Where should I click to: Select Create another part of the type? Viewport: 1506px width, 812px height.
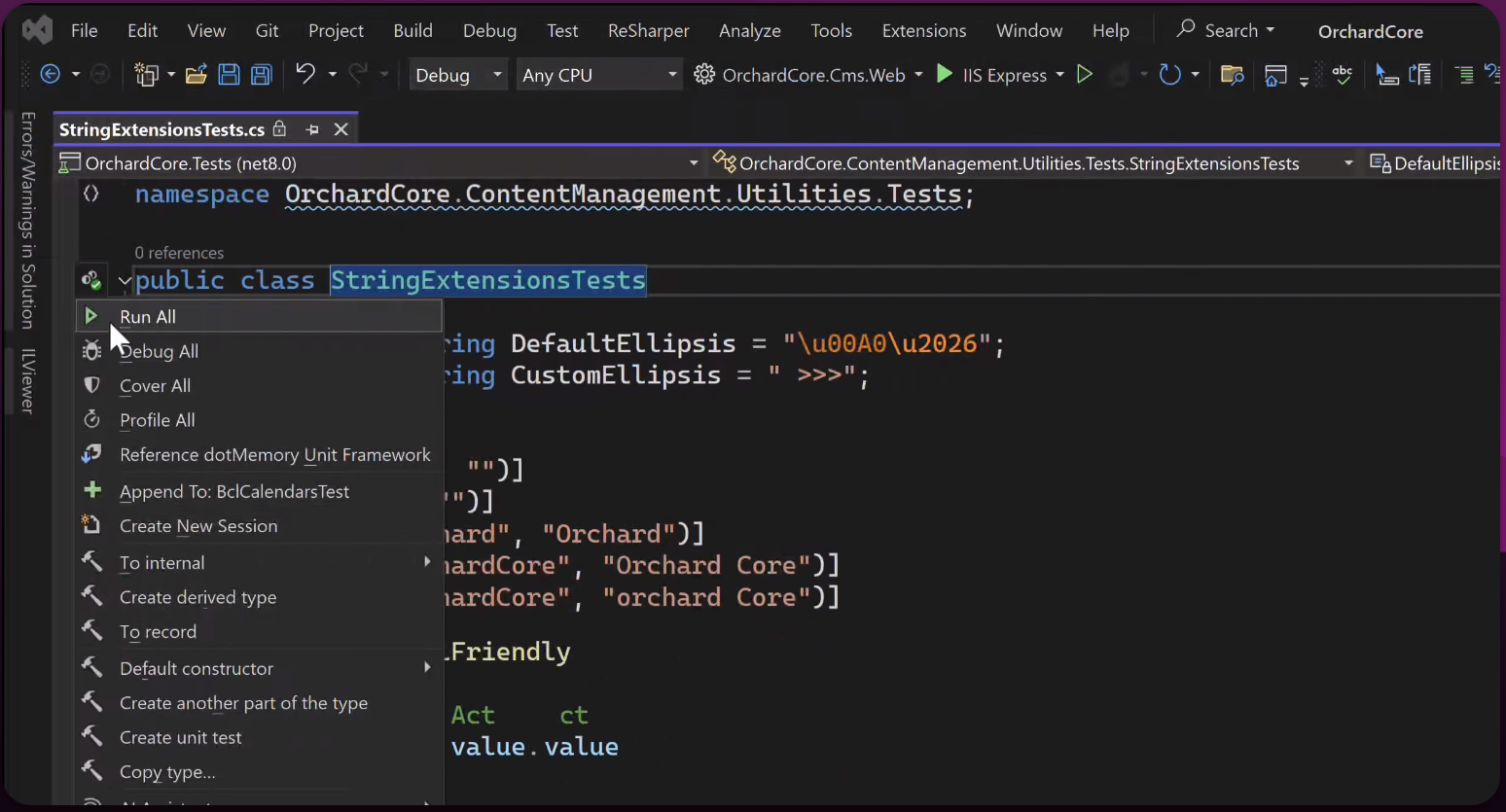click(259, 703)
